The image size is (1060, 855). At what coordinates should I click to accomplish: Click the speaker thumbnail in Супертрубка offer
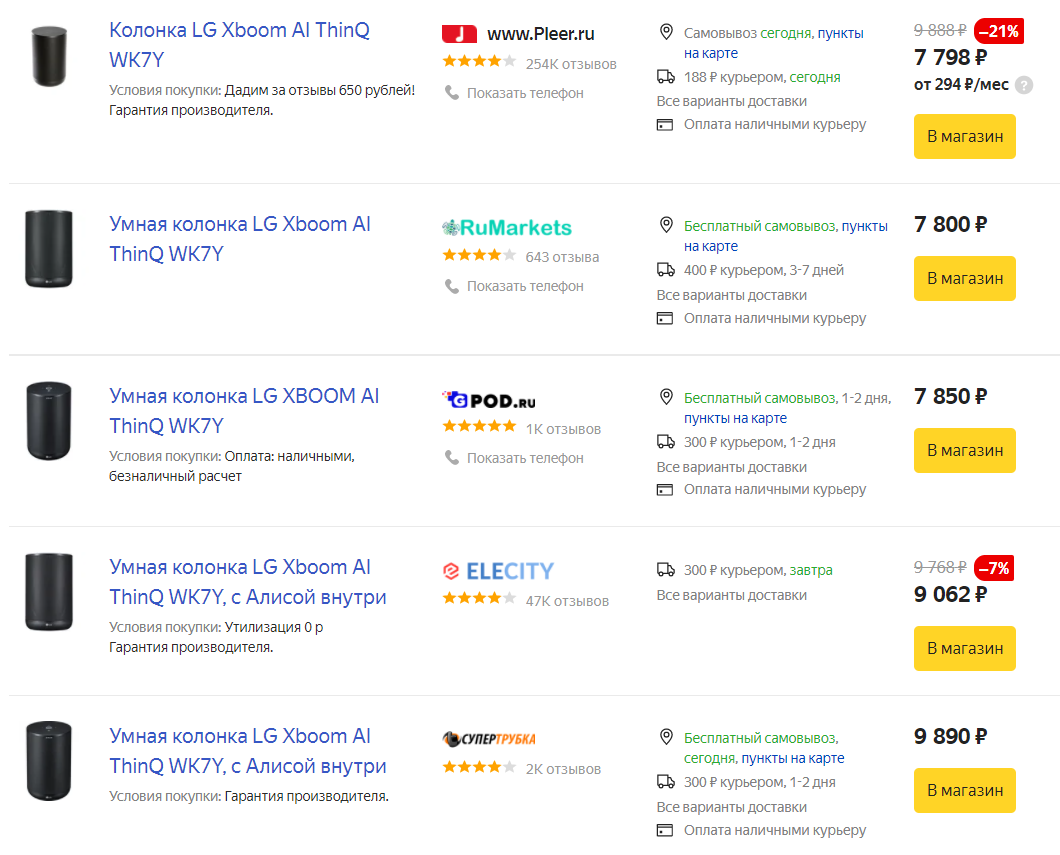[x=49, y=761]
